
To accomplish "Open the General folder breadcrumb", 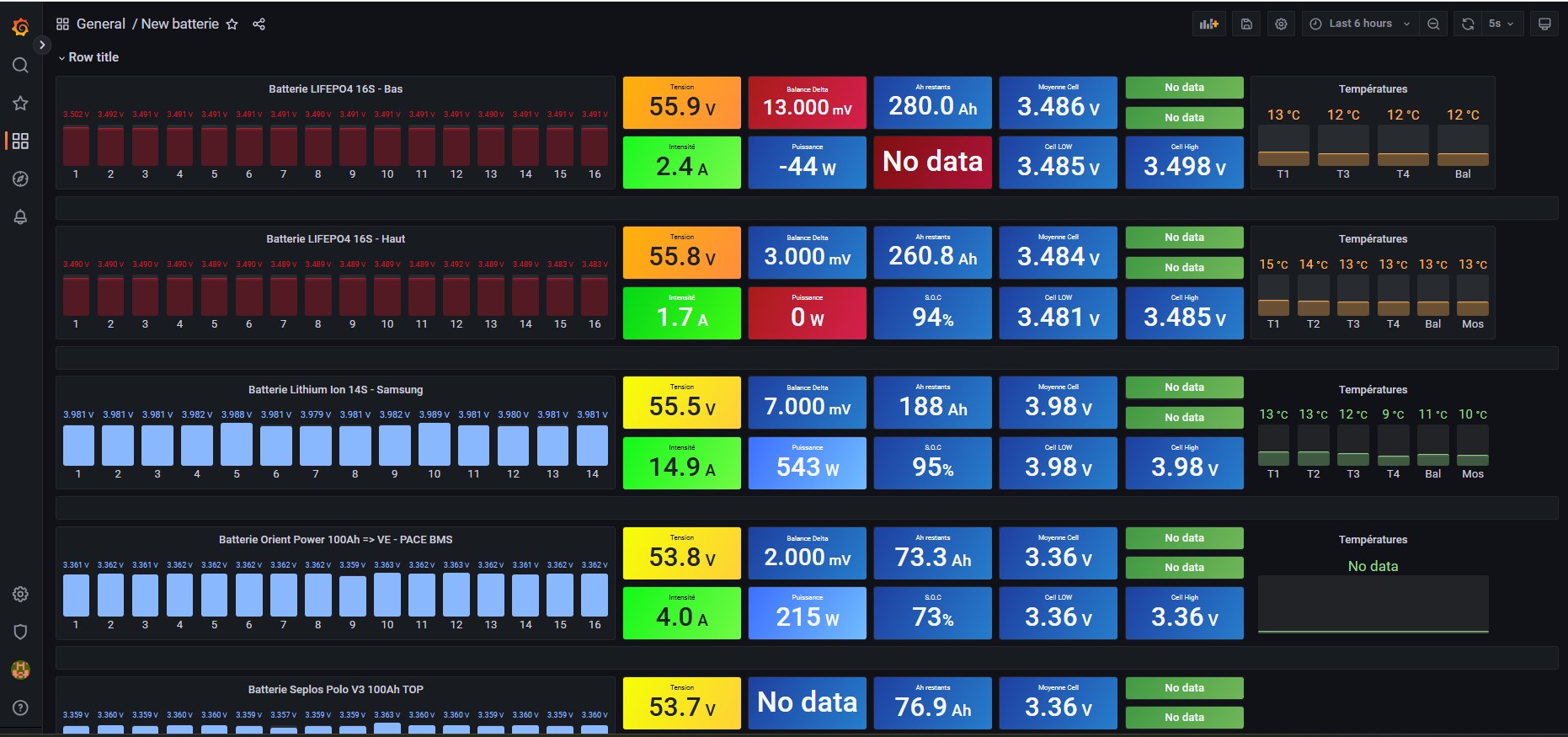I will (x=100, y=24).
